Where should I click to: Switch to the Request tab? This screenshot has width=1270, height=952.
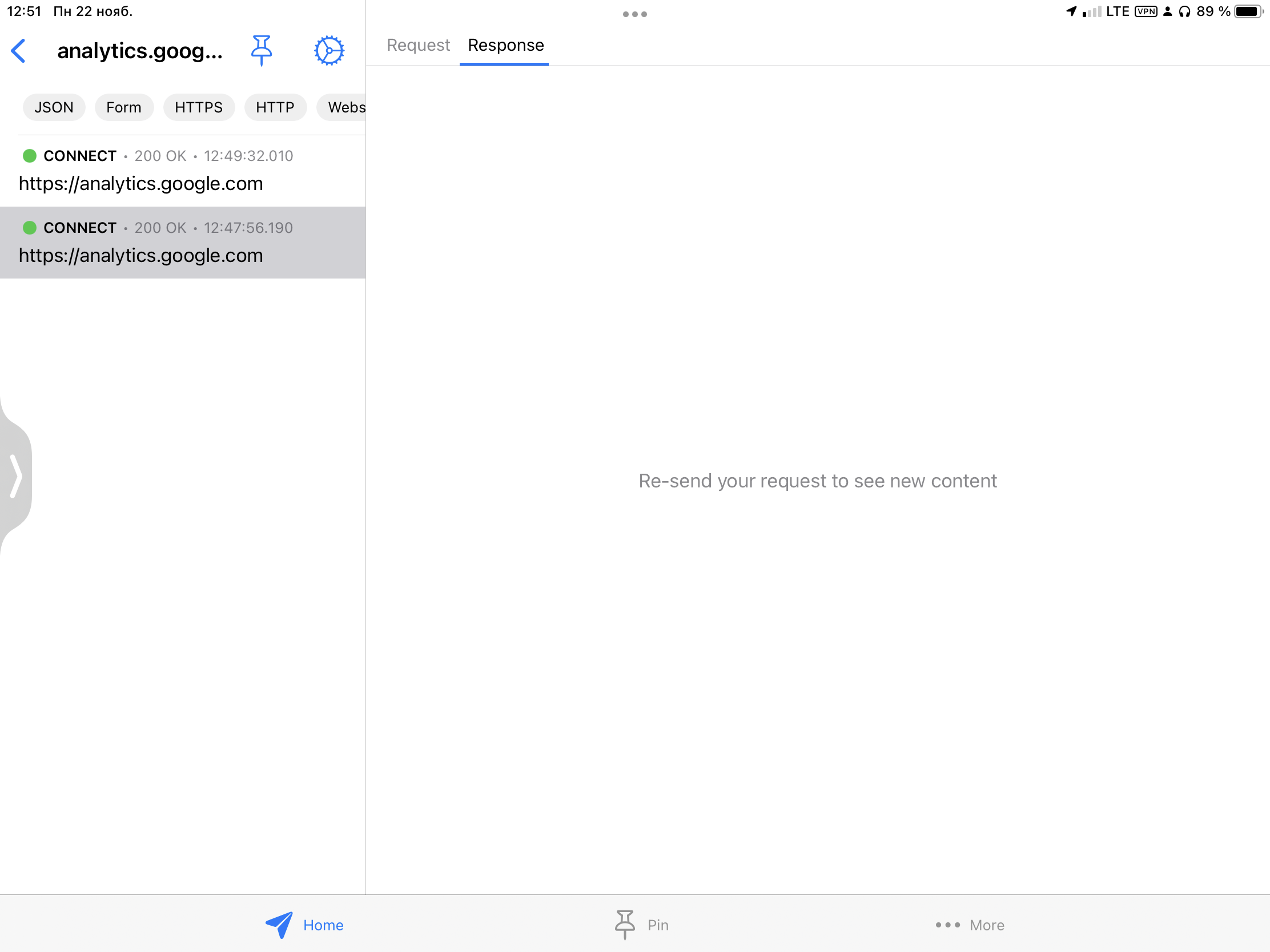click(x=417, y=45)
